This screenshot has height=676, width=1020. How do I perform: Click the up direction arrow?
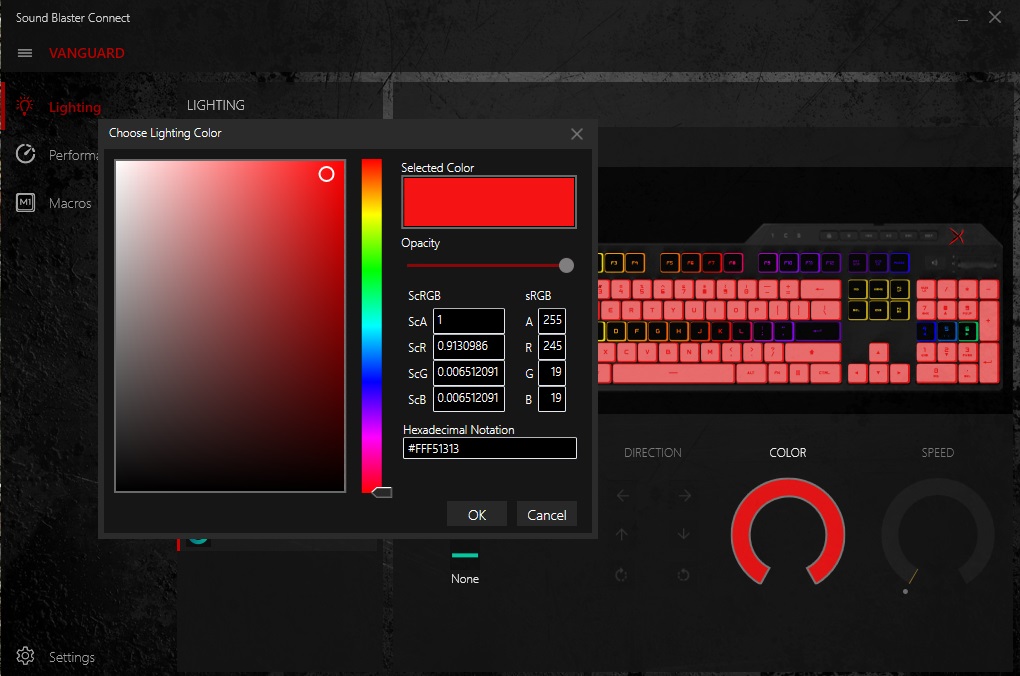point(622,534)
